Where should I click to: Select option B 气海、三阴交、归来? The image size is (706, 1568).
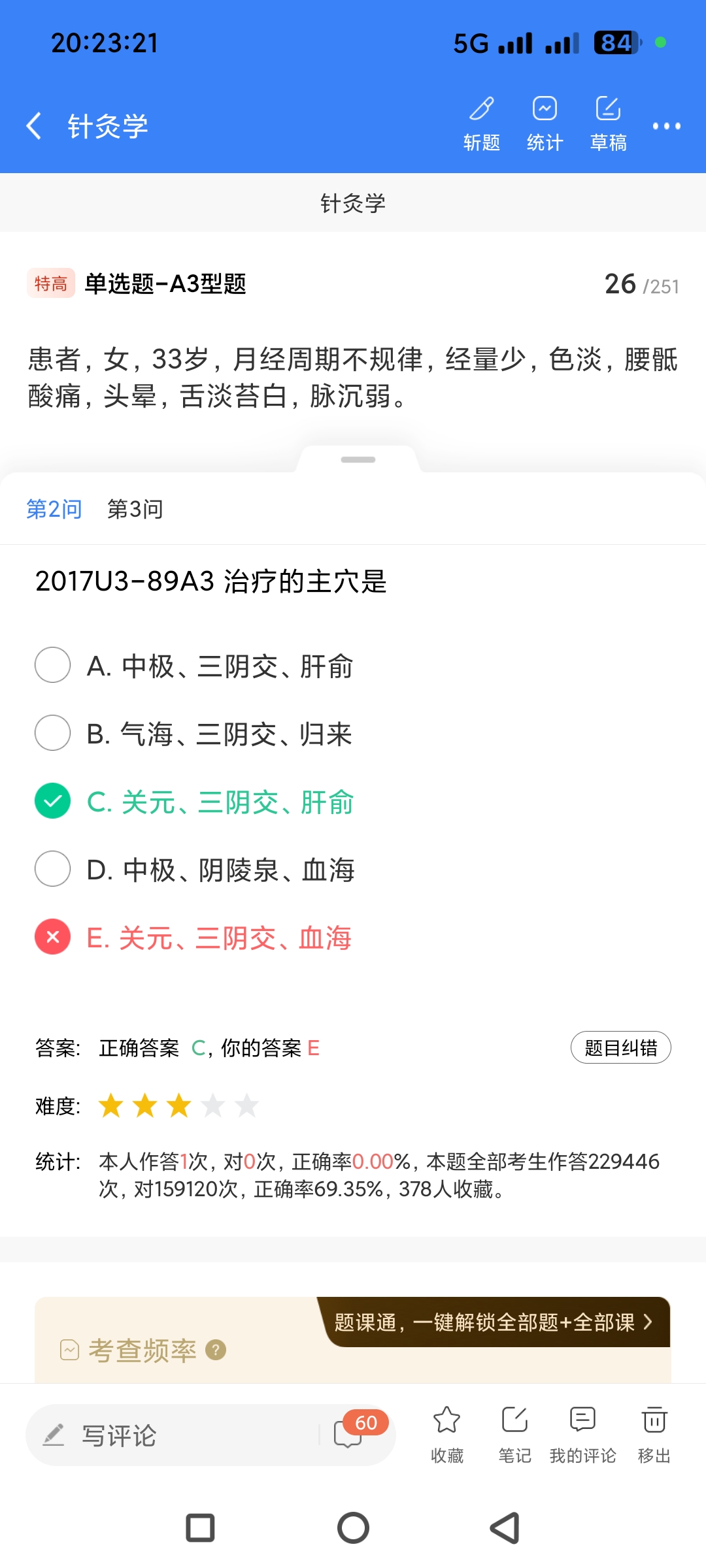53,733
